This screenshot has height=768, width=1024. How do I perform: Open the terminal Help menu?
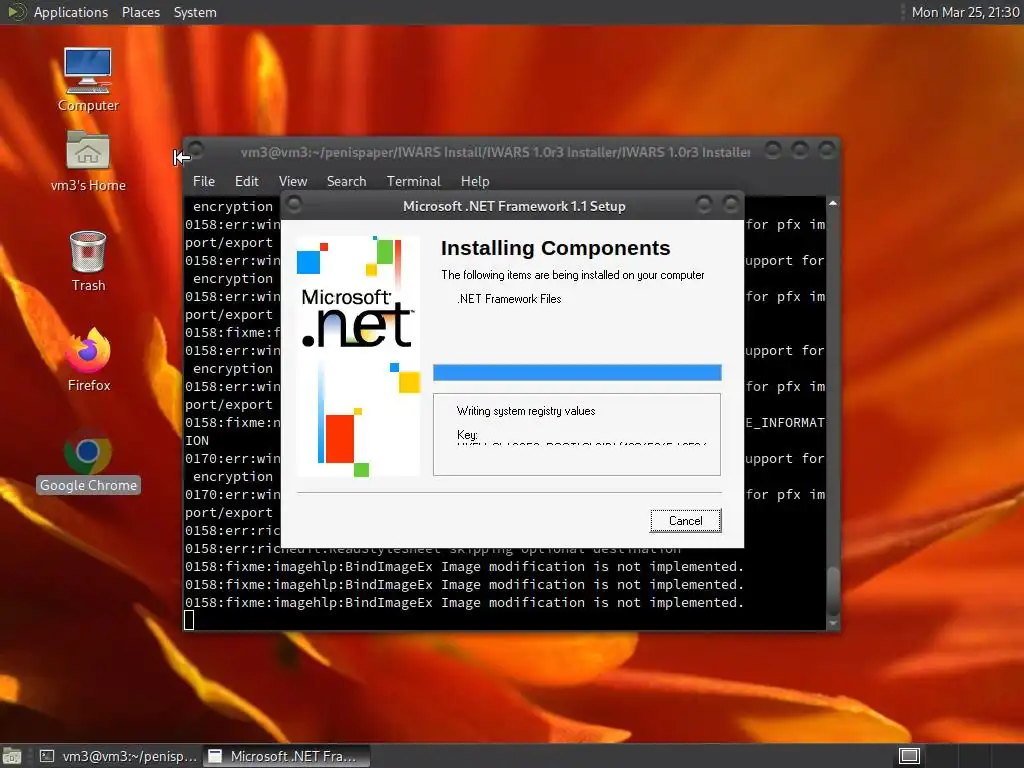tap(475, 181)
